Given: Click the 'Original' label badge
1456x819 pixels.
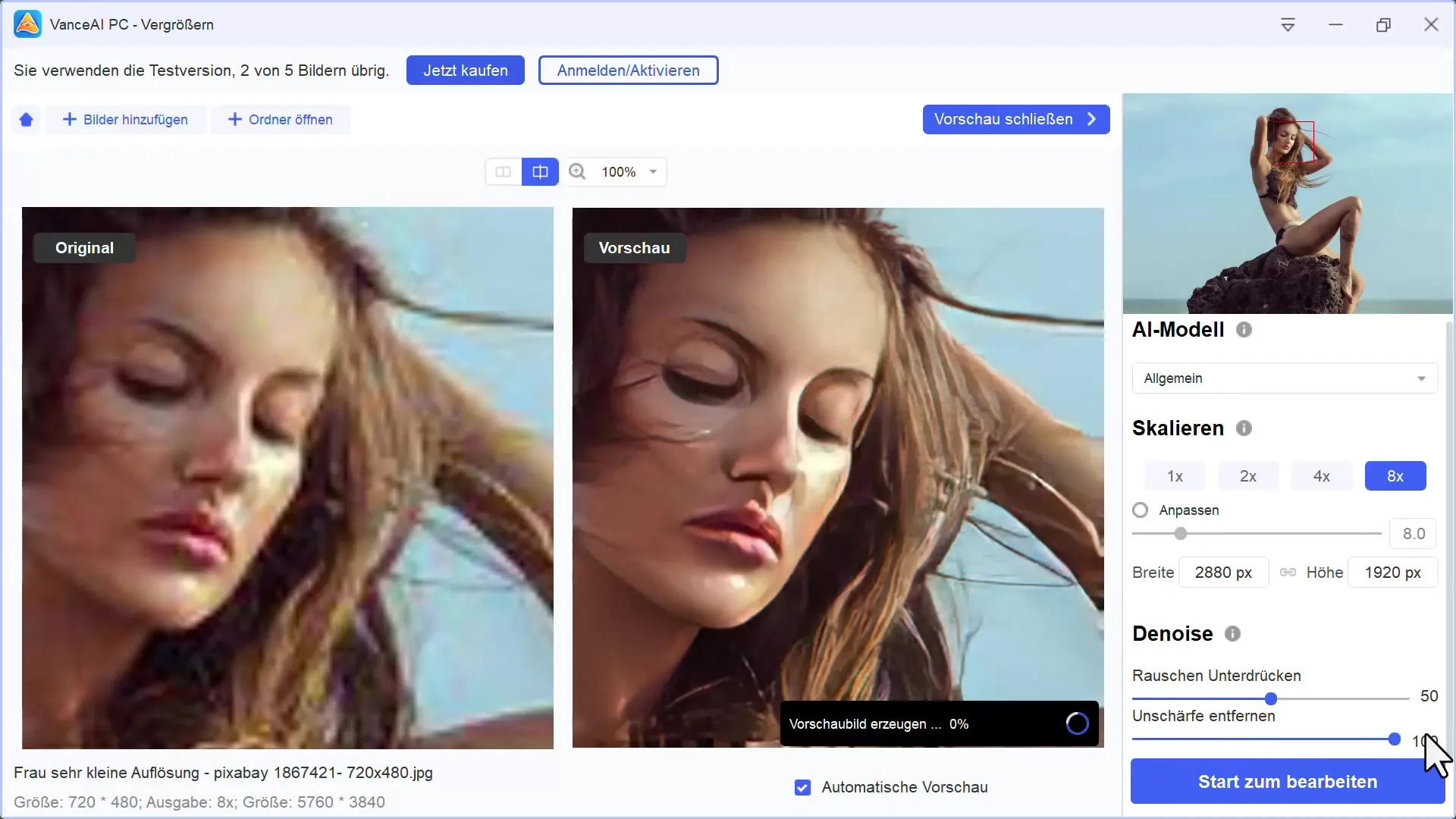Looking at the screenshot, I should tap(84, 248).
